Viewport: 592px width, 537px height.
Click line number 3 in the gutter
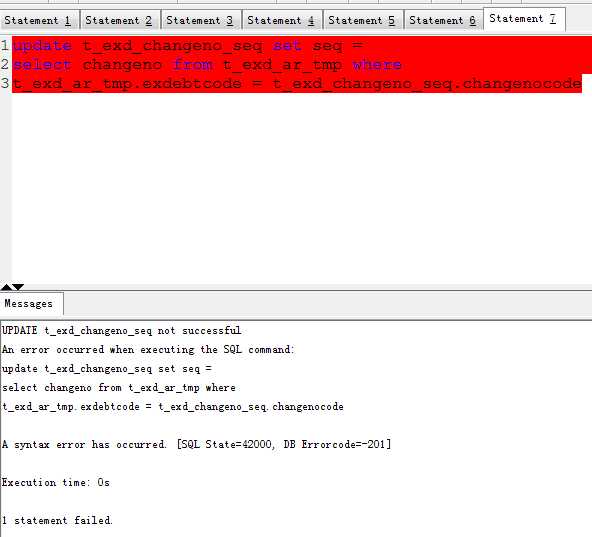click(5, 83)
